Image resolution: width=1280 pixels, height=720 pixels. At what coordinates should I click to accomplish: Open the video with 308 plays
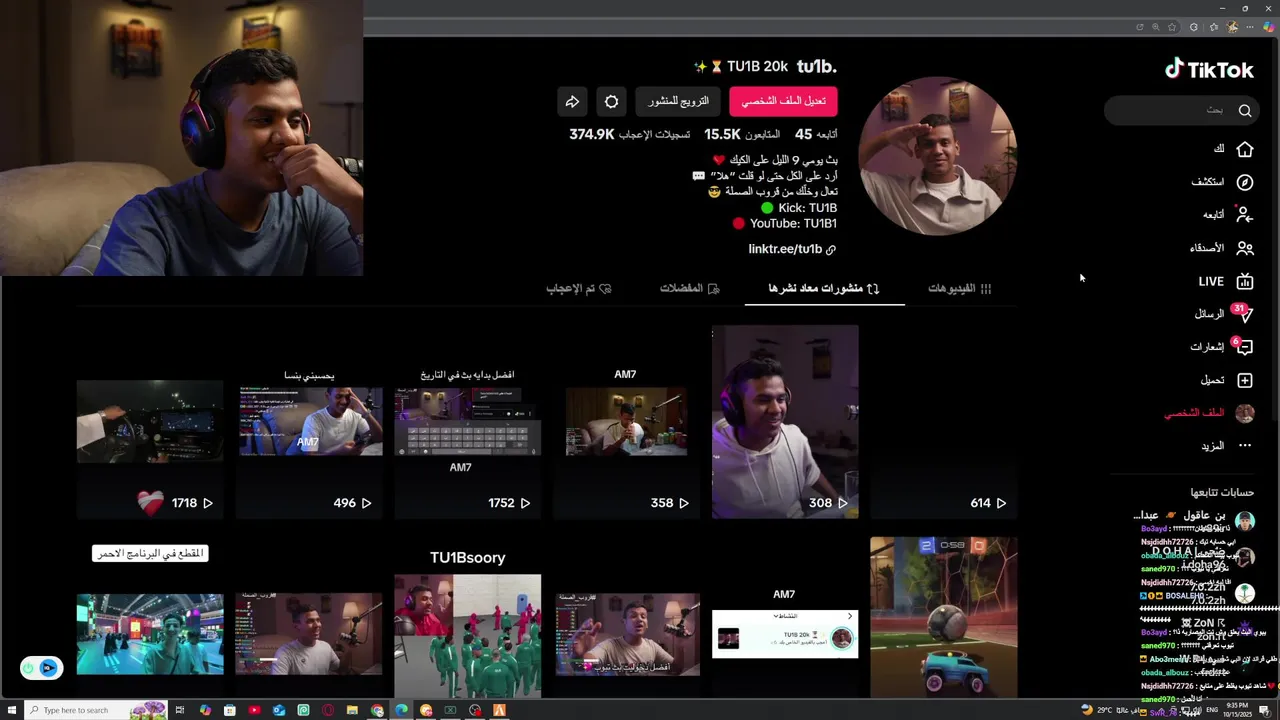(785, 422)
